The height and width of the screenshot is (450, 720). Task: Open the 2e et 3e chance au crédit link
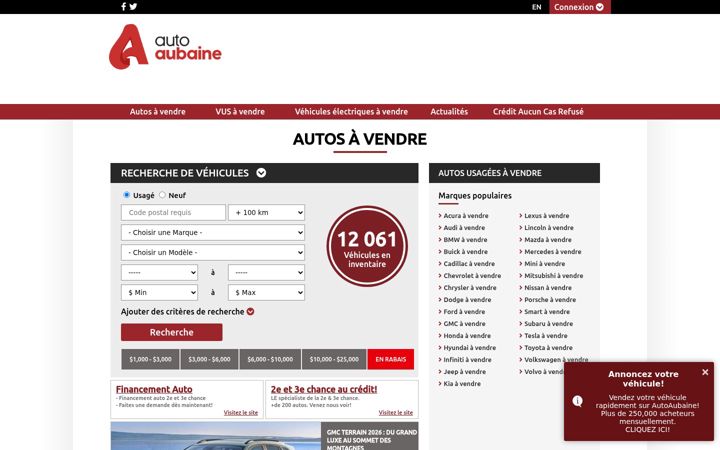pos(324,389)
